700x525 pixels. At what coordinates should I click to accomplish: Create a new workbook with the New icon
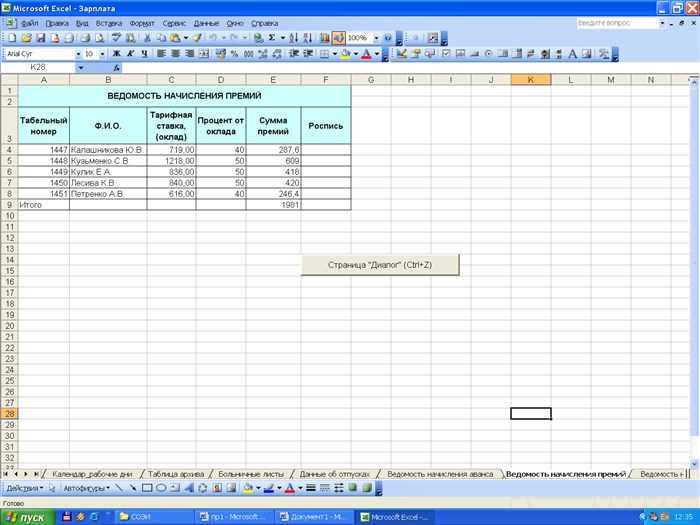(12, 38)
